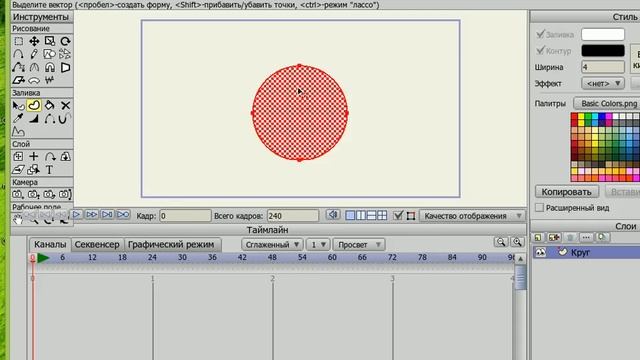Delete layer via trash icon
Viewport: 640px width, 360px height.
(570, 238)
